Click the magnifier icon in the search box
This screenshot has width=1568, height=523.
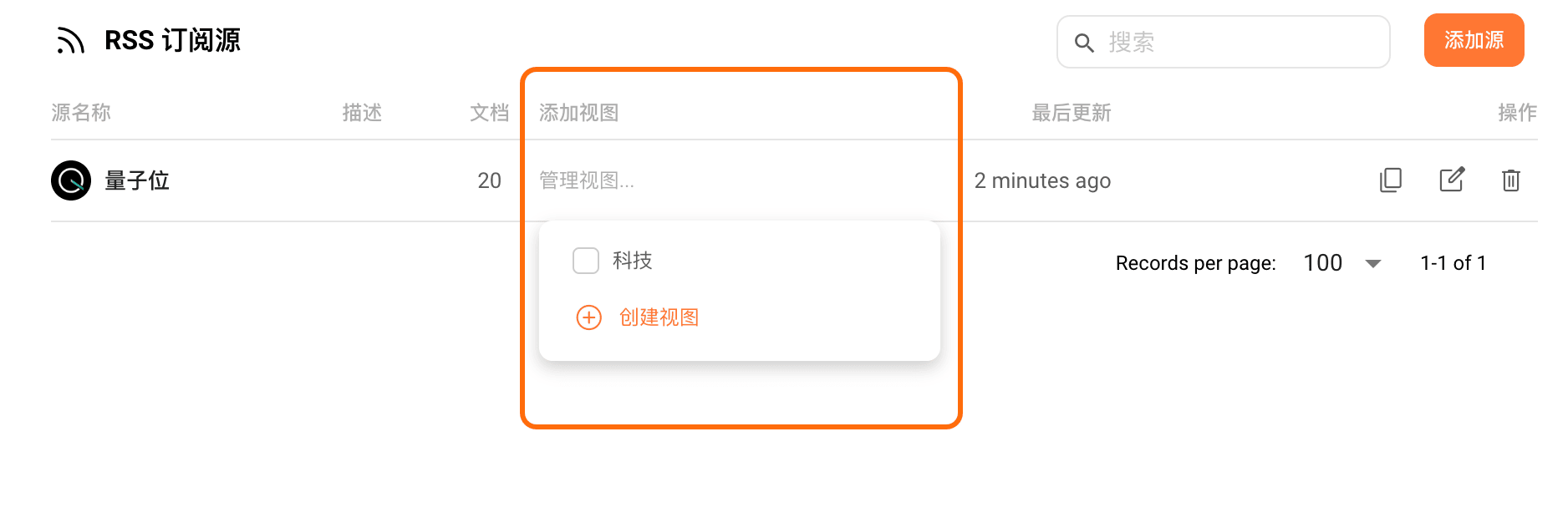1084,42
